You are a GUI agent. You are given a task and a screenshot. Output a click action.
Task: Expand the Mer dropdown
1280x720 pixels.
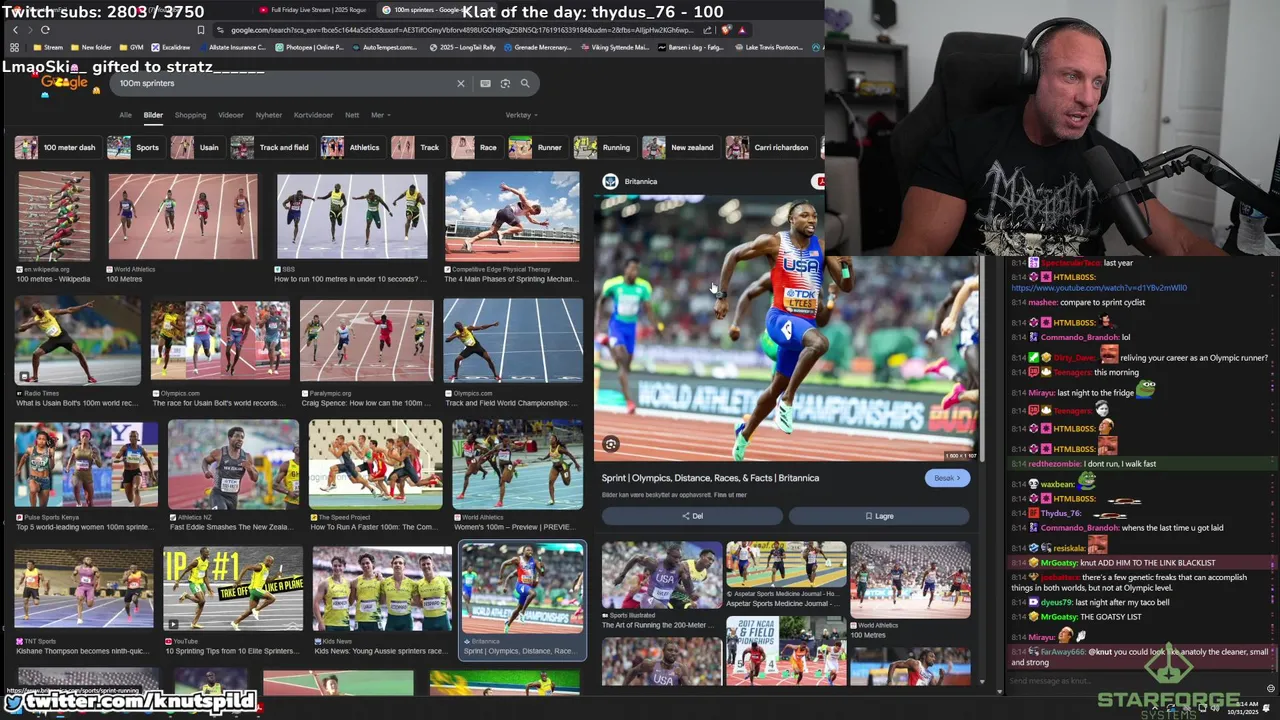pos(380,115)
